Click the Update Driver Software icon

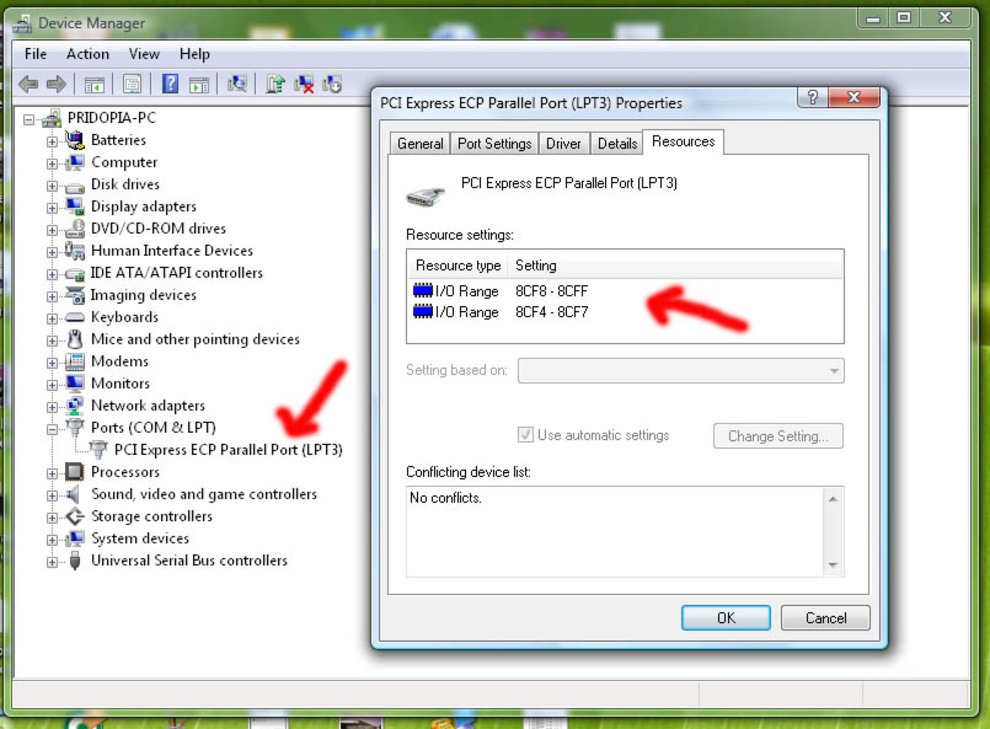275,84
